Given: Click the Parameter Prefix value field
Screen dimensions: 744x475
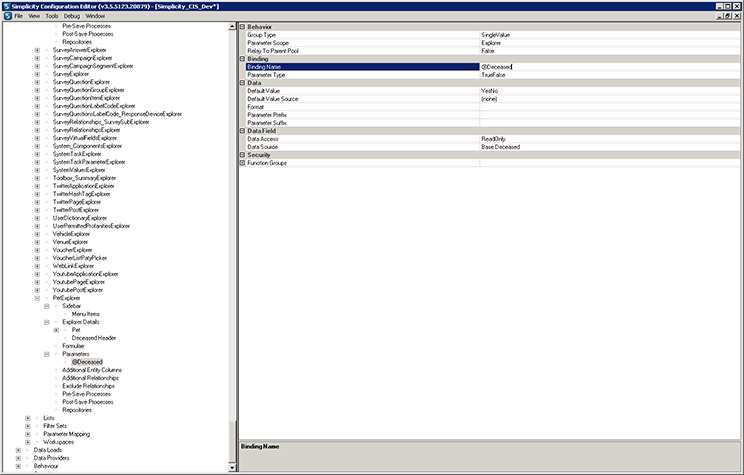Looking at the screenshot, I should point(609,115).
